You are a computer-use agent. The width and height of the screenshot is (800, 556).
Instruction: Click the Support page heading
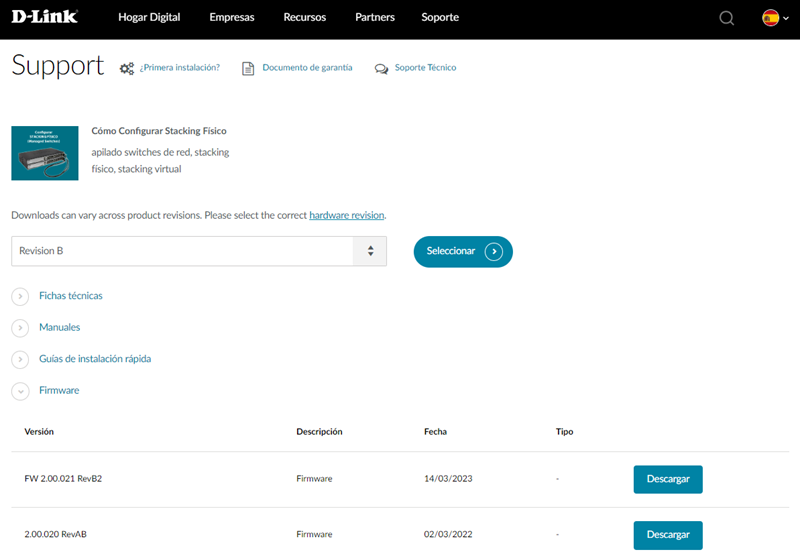tap(58, 66)
